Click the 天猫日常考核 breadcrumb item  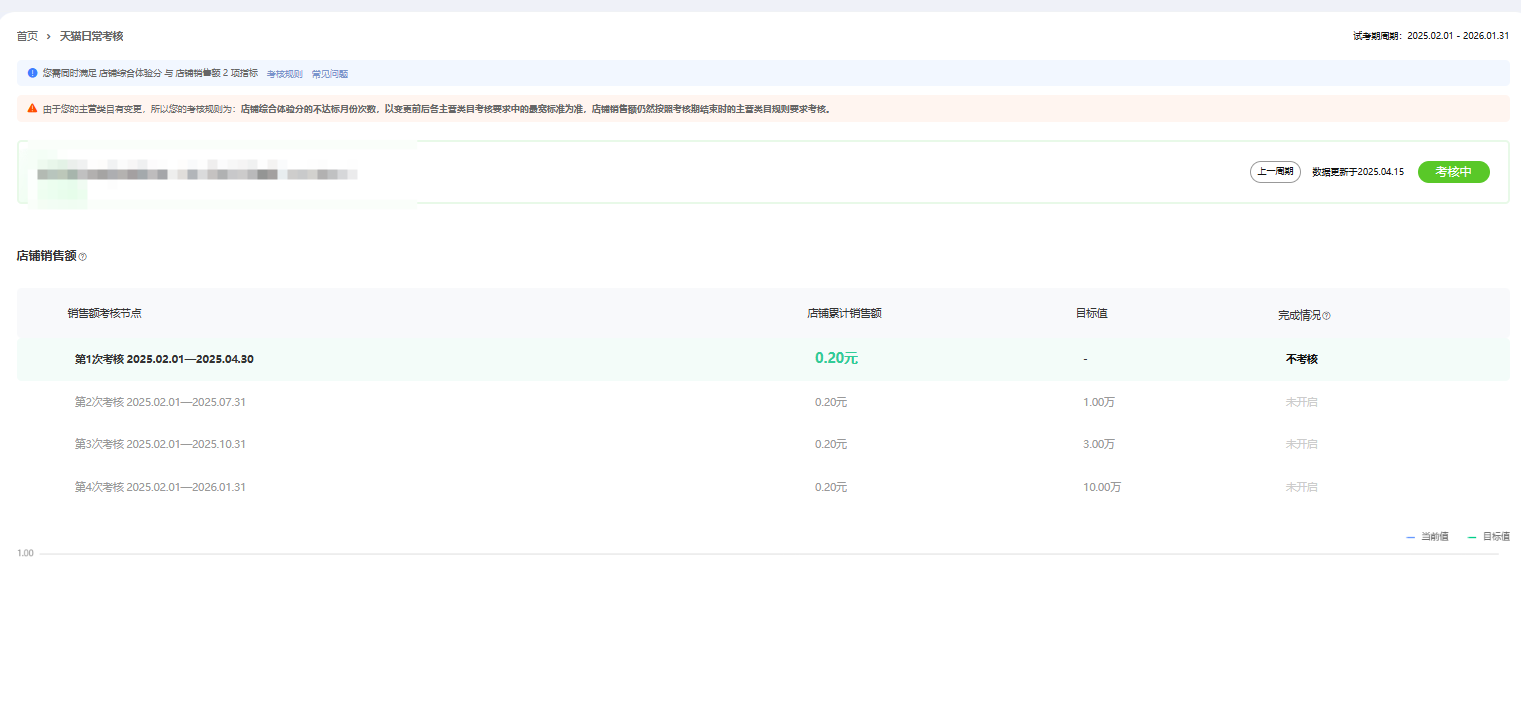click(x=91, y=37)
